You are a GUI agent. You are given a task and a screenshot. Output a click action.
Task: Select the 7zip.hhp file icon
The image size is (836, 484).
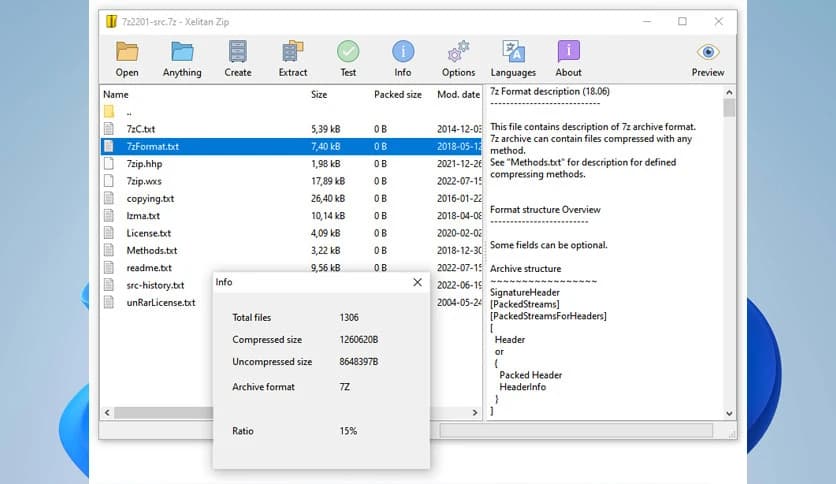109,163
